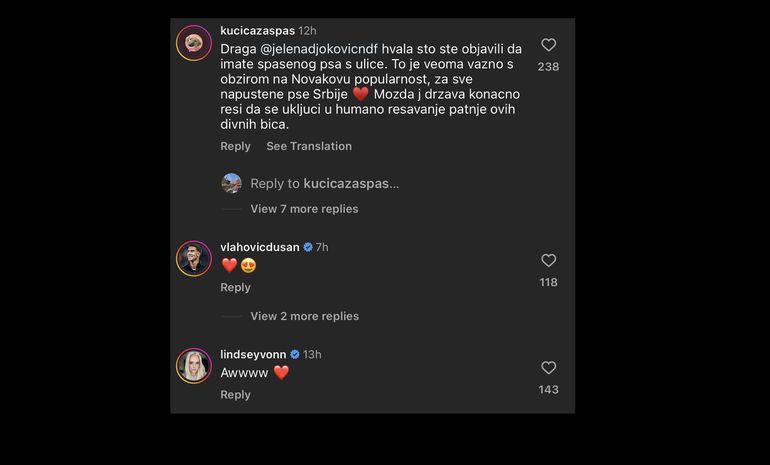Open vlahovicdusan username link
The image size is (770, 465).
[260, 247]
